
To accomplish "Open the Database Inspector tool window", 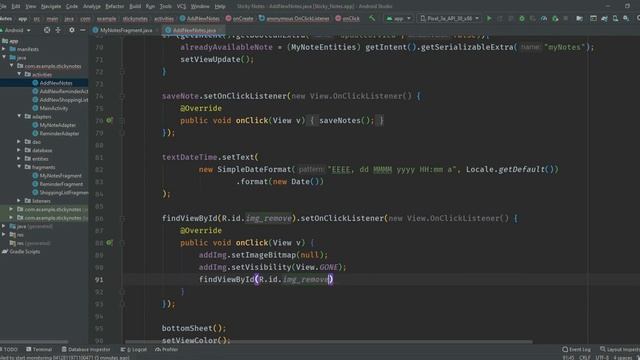I will (86, 349).
